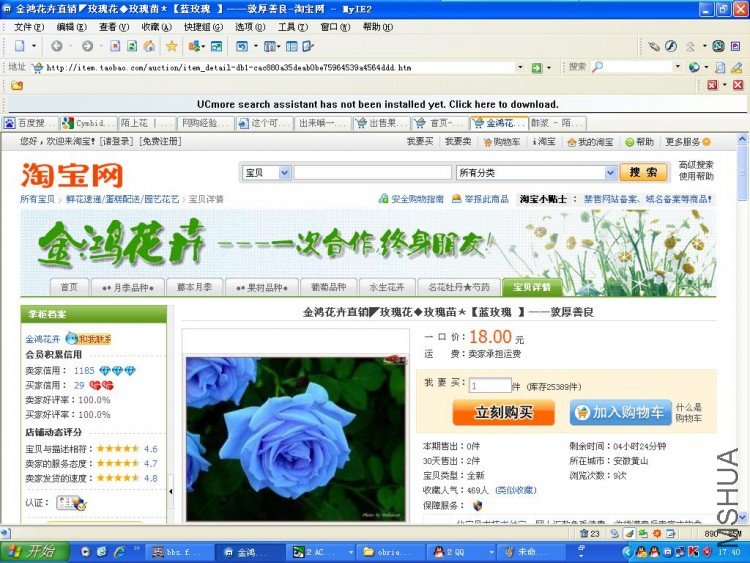
Task: Open the 收藏 menu in menu bar
Action: click(156, 27)
